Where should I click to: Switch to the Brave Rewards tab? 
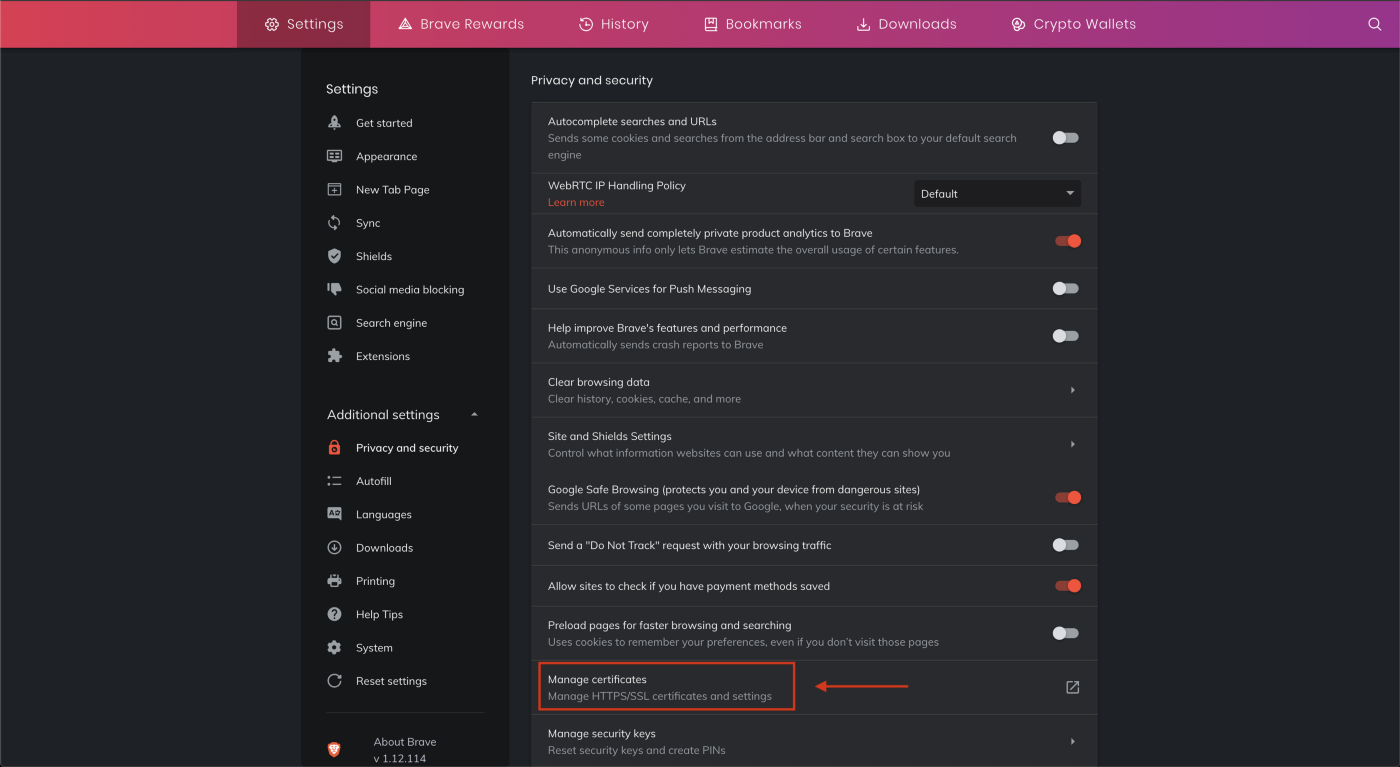click(x=461, y=24)
